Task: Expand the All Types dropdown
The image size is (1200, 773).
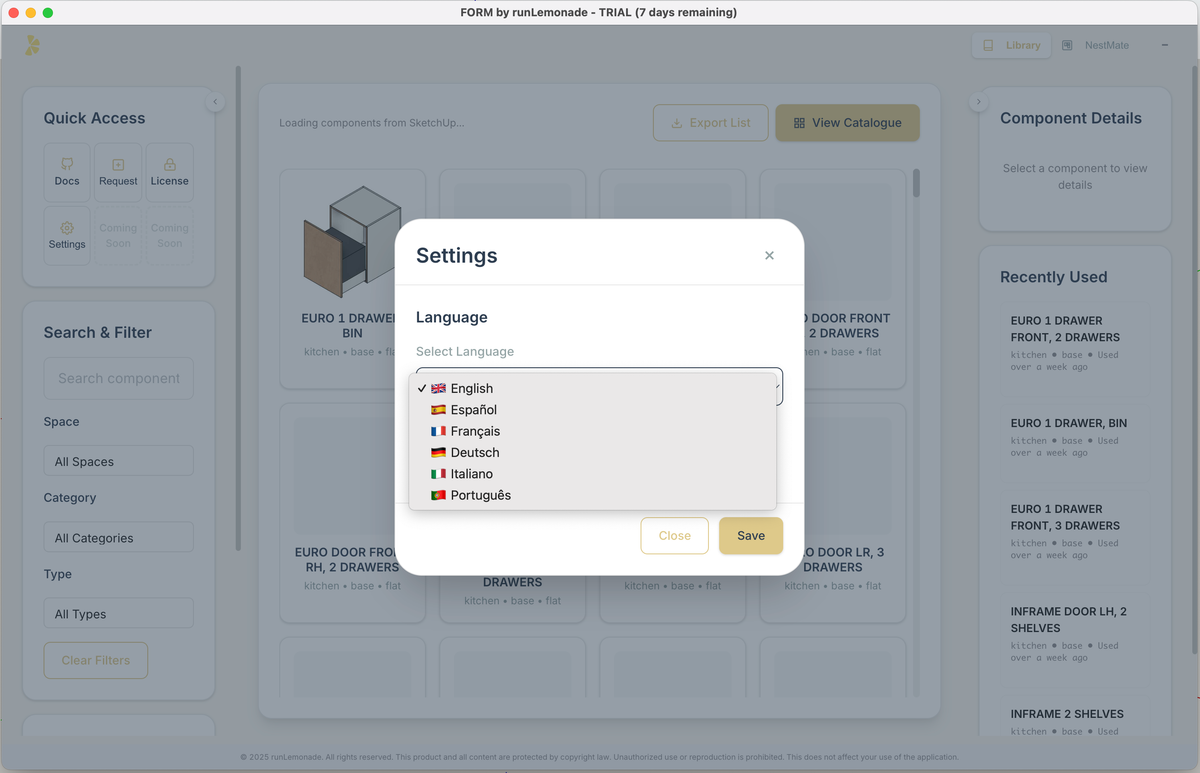Action: (x=118, y=615)
